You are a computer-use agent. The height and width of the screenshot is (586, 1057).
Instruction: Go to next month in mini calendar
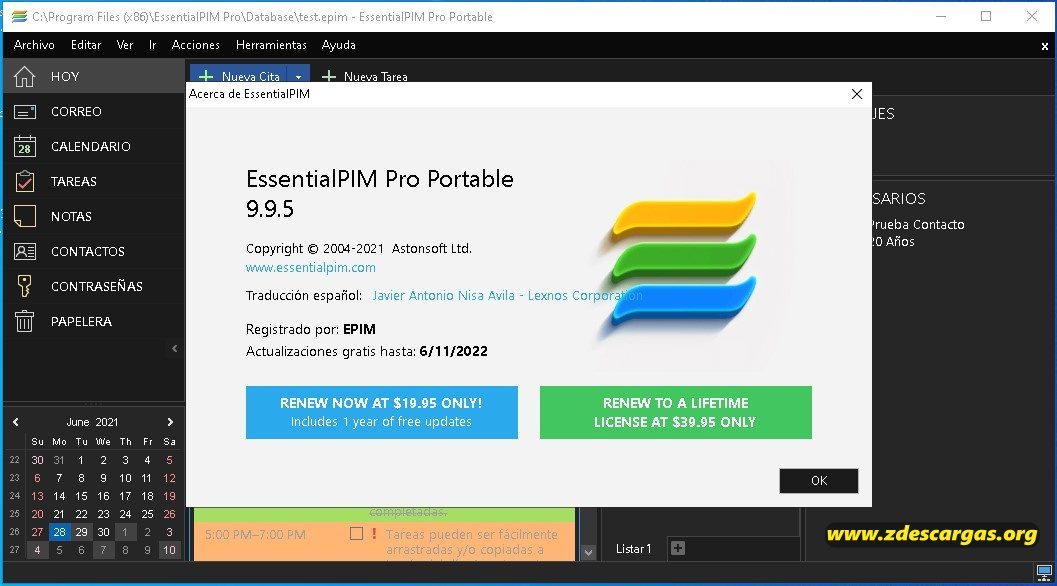(170, 422)
